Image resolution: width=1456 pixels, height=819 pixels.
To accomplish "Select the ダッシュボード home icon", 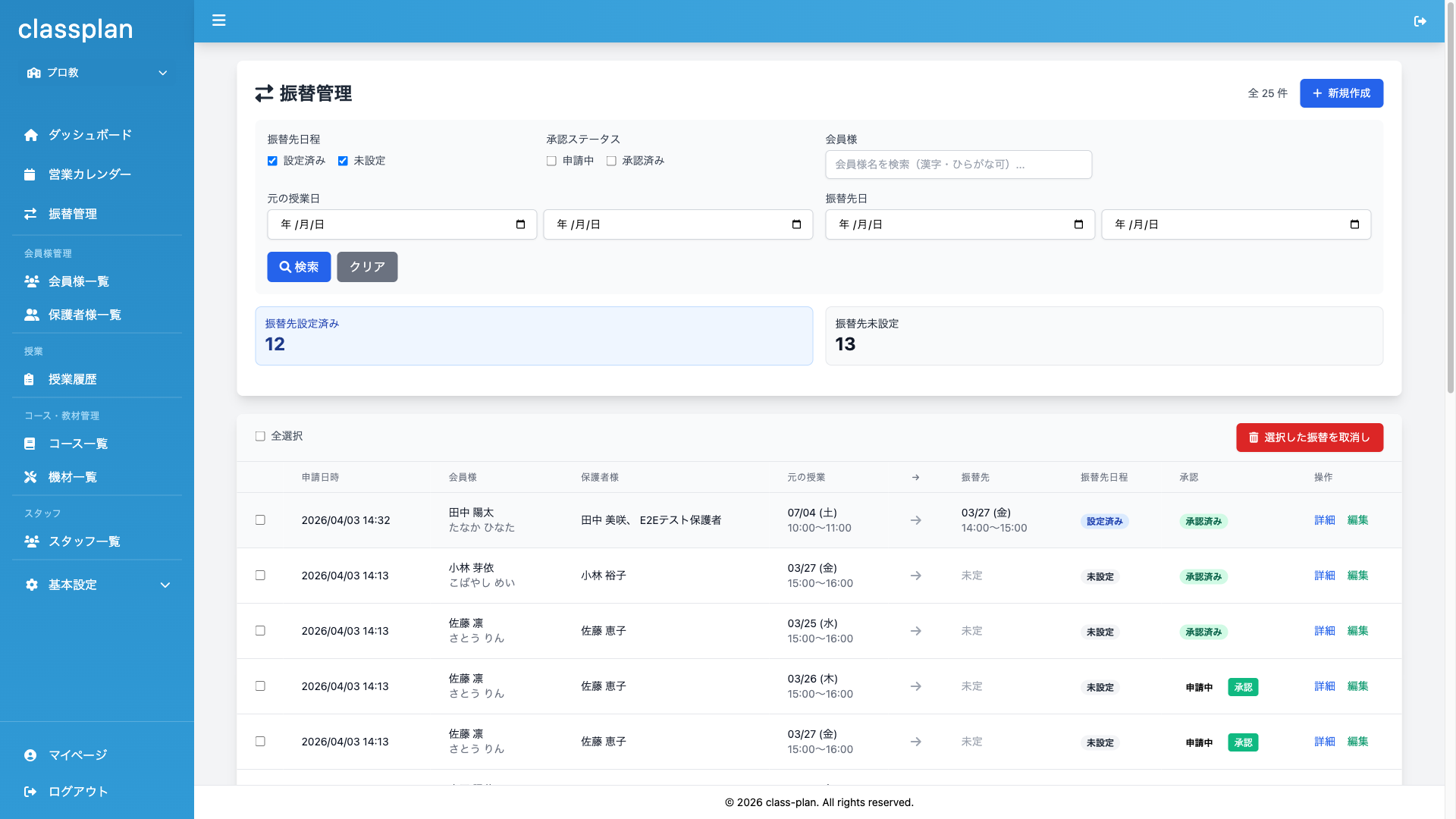I will 31,134.
